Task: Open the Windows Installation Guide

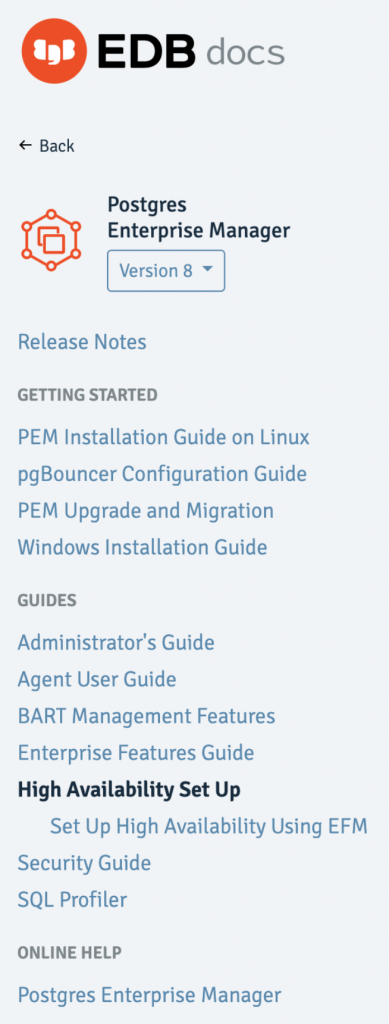Action: [x=142, y=547]
